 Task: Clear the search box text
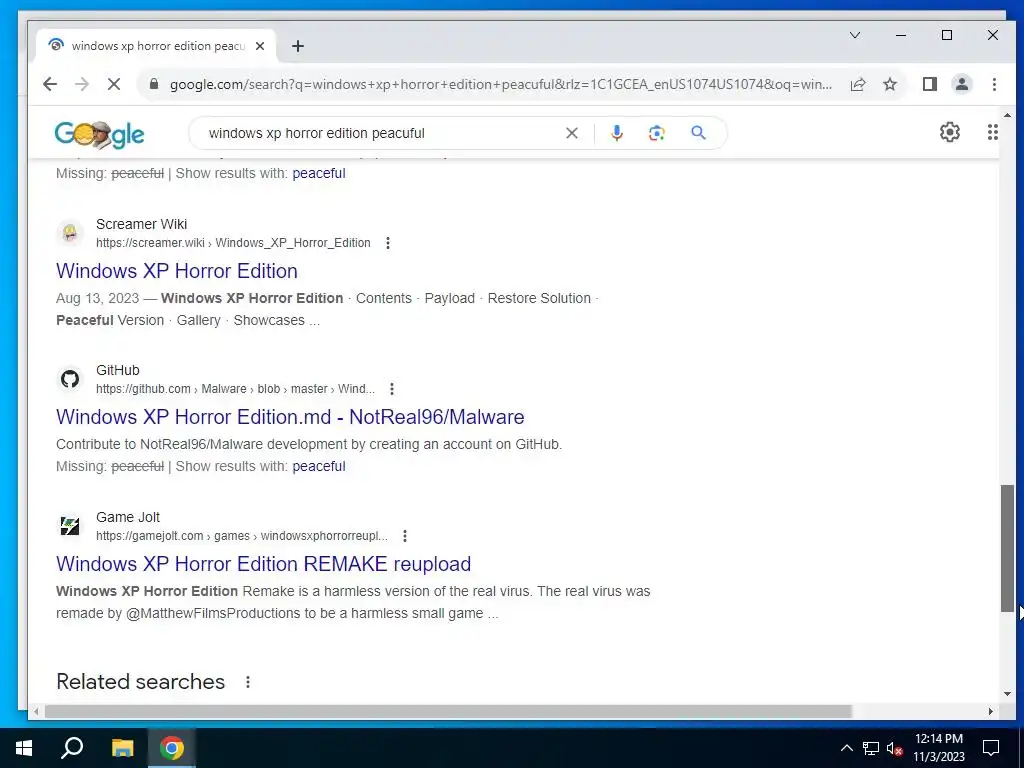(571, 133)
